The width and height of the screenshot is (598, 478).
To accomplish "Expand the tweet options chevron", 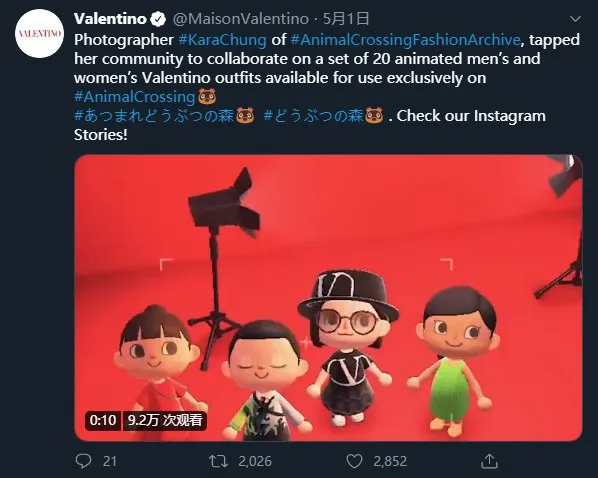I will (x=575, y=19).
